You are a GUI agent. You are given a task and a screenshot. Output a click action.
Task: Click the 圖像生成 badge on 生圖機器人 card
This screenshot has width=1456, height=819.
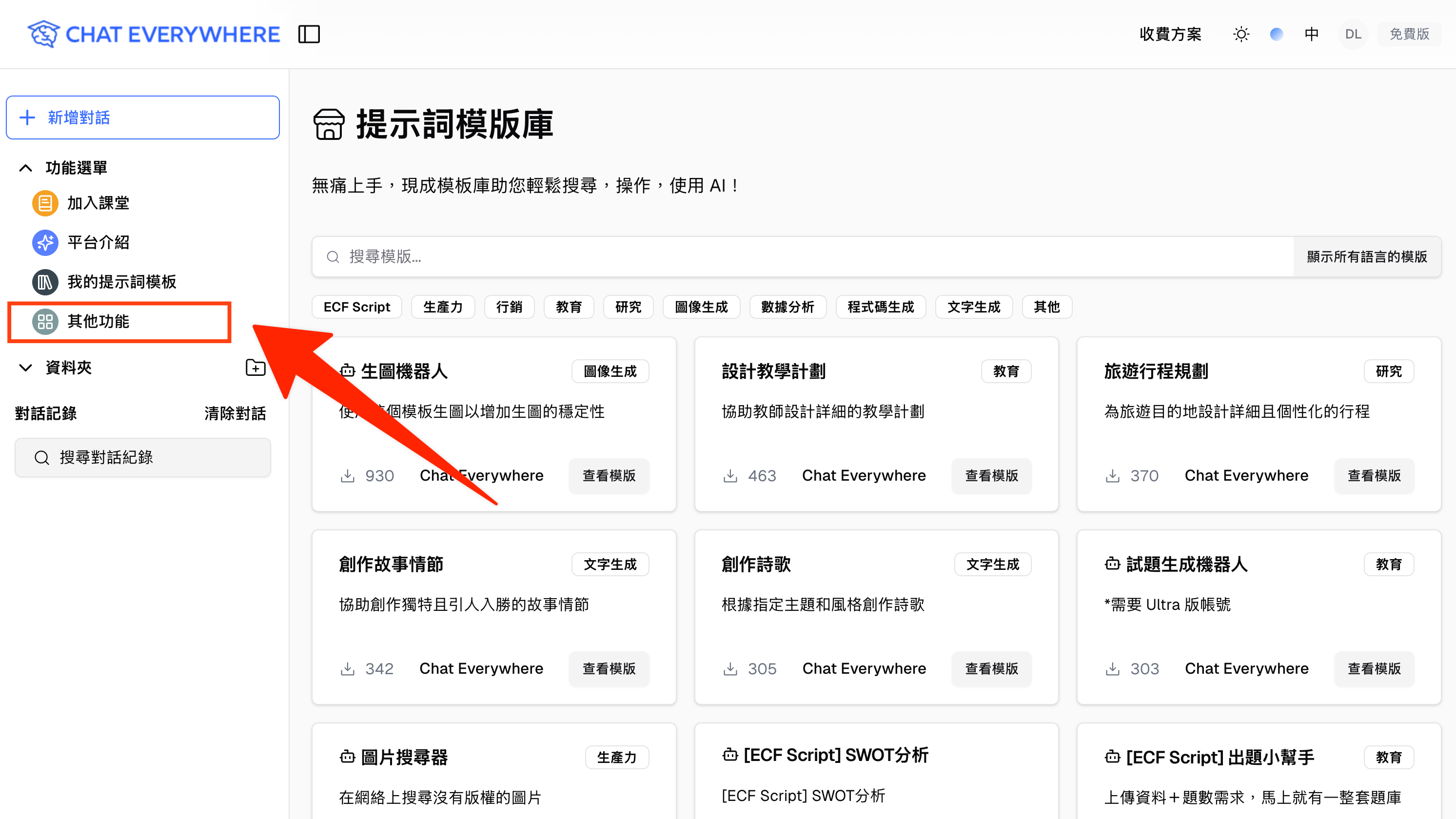pyautogui.click(x=610, y=371)
